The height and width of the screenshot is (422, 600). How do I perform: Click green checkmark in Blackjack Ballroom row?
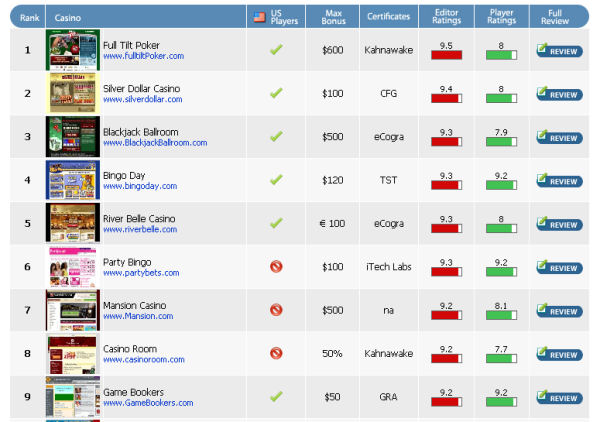[276, 136]
